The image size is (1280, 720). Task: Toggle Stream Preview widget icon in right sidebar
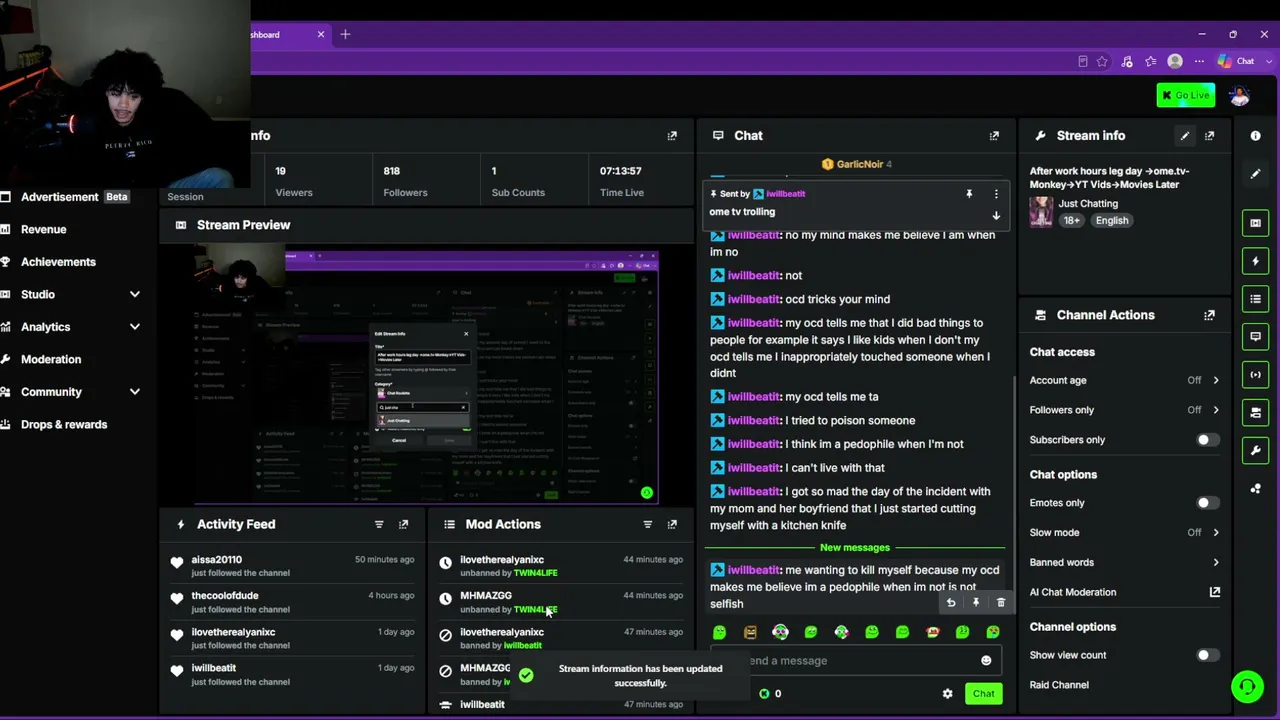coord(1255,223)
